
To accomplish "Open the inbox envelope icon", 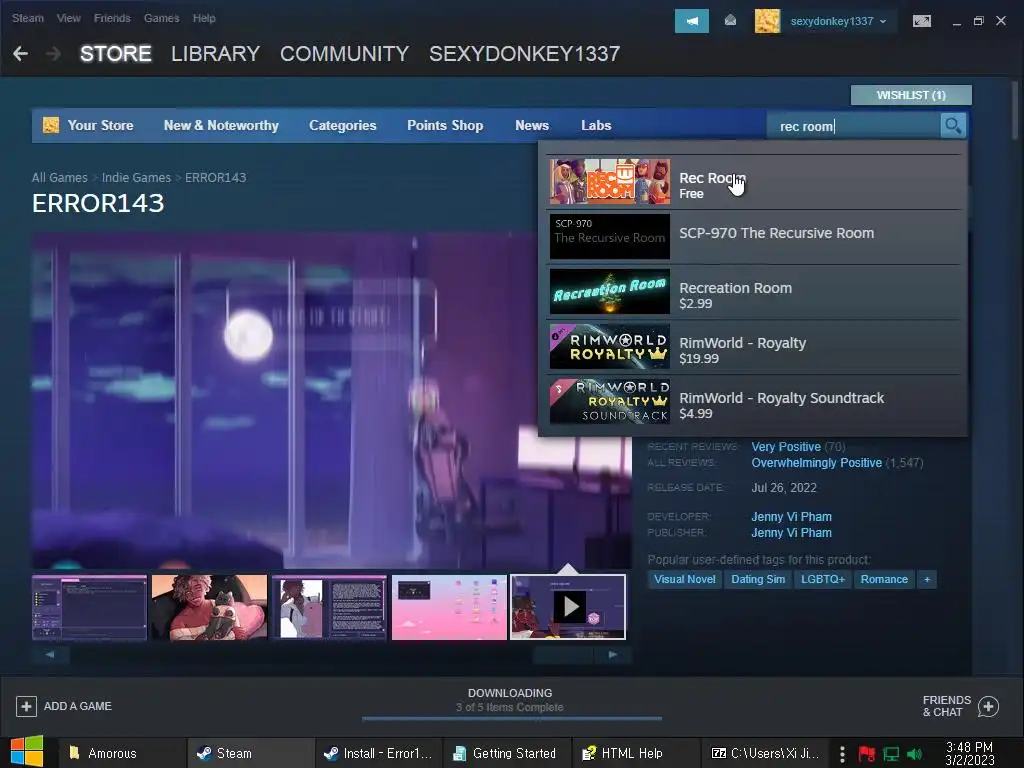I will click(730, 21).
